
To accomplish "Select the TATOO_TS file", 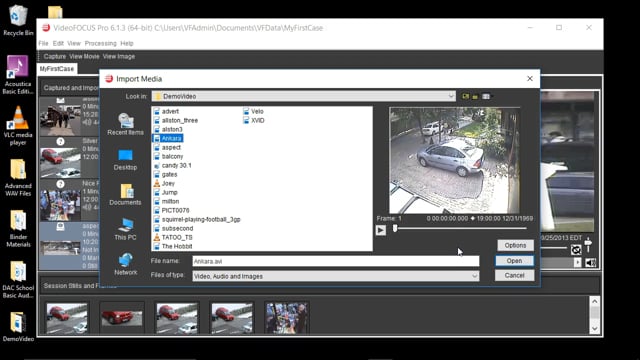I will pyautogui.click(x=173, y=237).
